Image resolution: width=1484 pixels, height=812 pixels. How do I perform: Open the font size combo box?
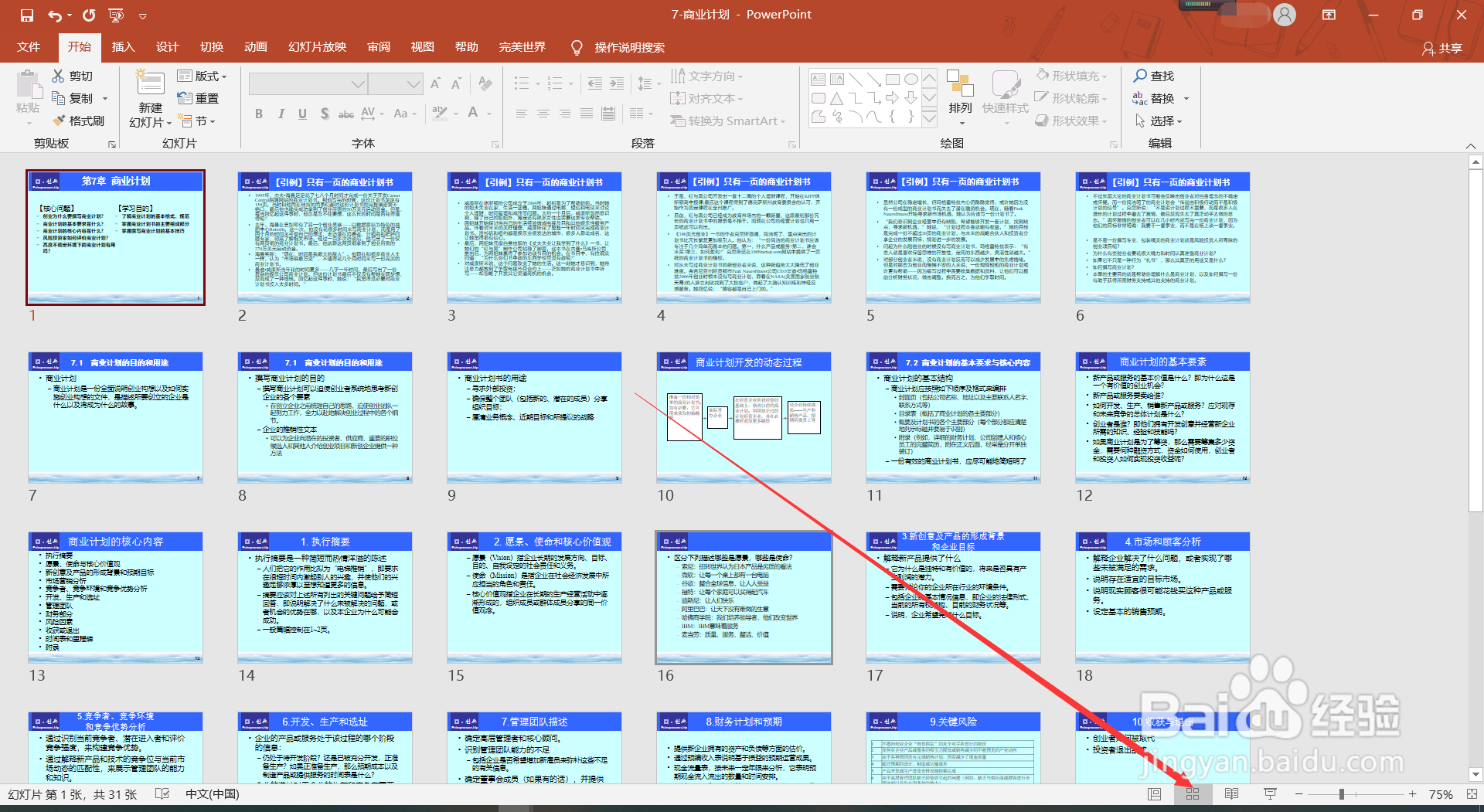tap(396, 83)
